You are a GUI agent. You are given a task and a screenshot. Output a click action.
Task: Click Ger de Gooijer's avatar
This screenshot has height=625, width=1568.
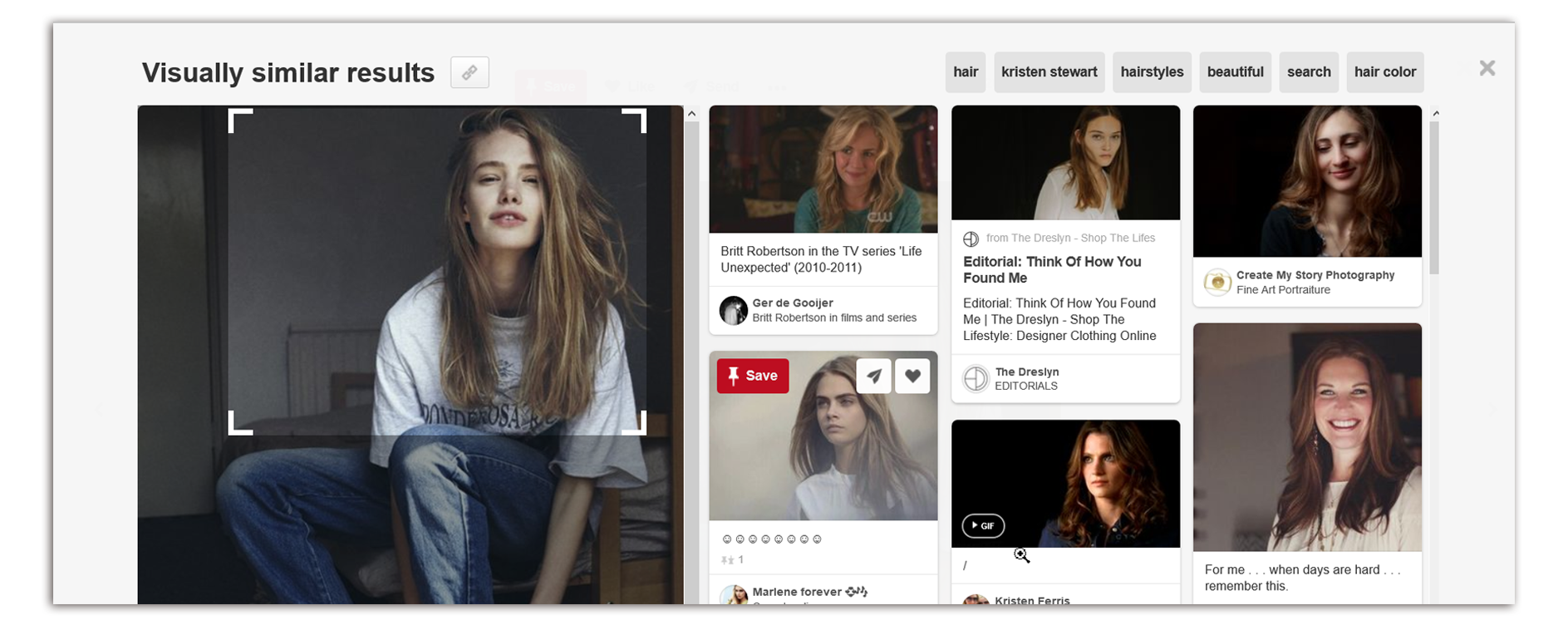pyautogui.click(x=733, y=310)
